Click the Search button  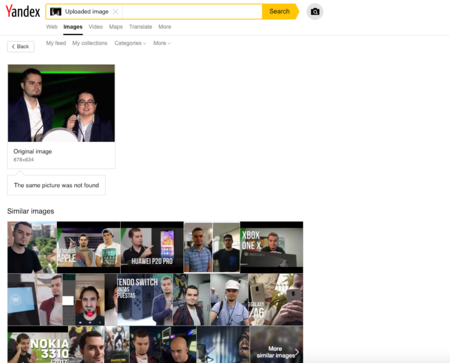tap(279, 11)
